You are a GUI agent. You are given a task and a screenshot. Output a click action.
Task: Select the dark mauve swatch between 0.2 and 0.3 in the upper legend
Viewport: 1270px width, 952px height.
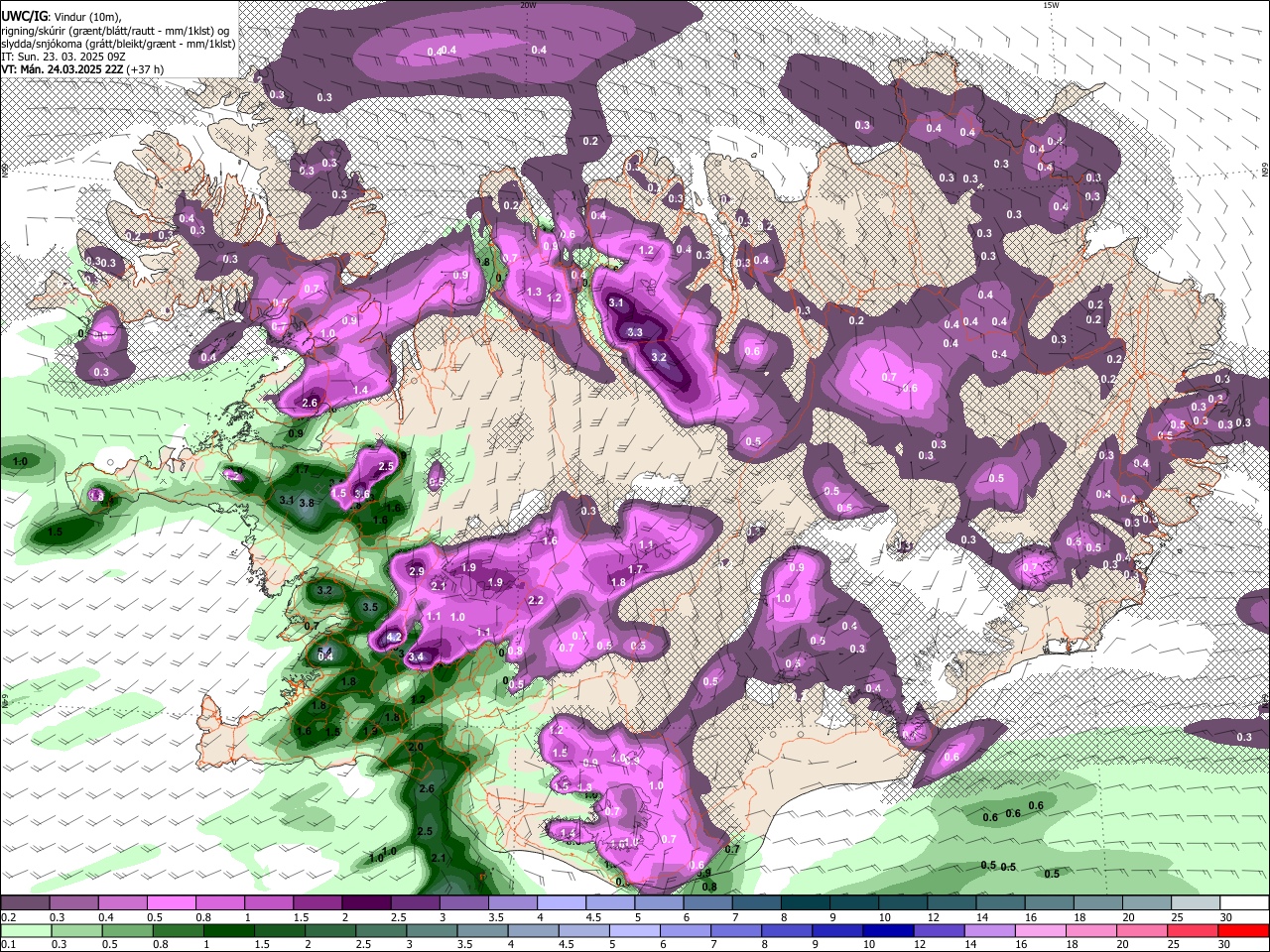click(x=25, y=903)
